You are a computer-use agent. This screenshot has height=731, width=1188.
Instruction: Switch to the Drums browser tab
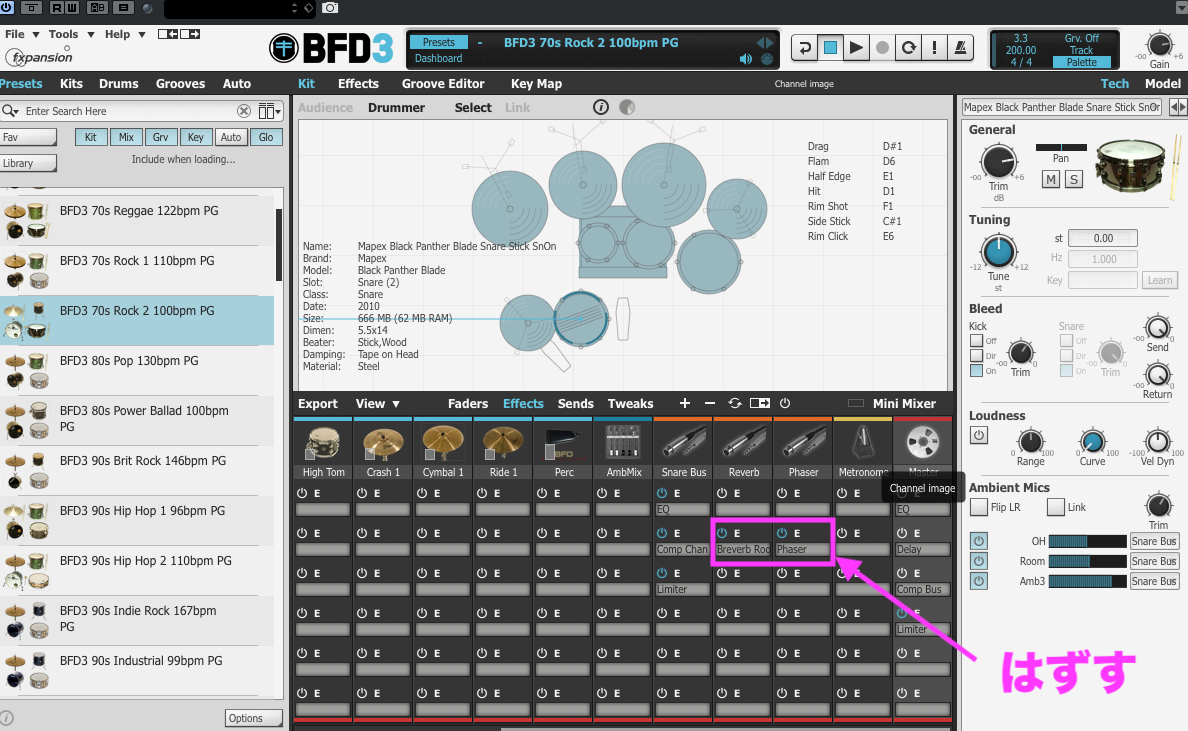click(x=119, y=83)
